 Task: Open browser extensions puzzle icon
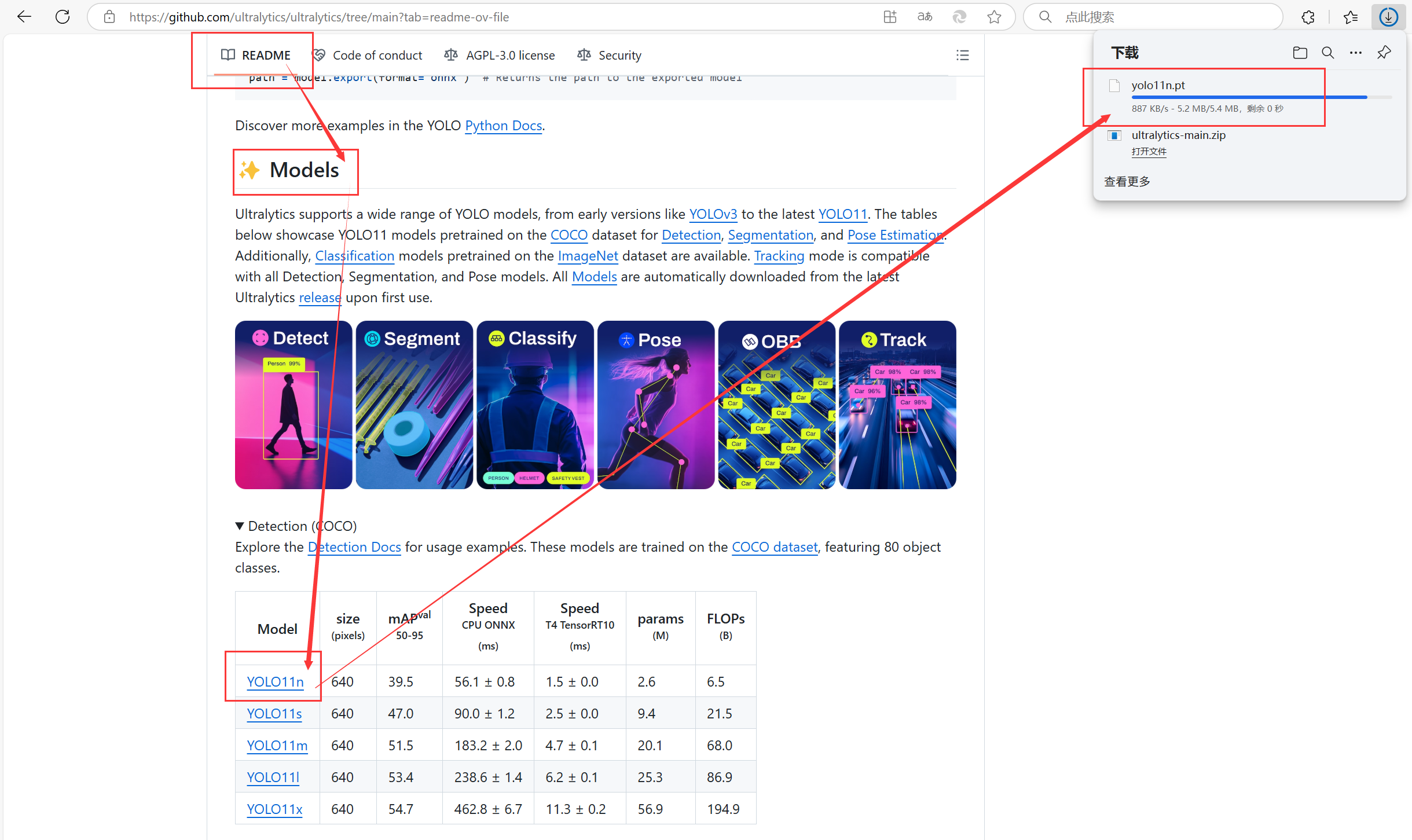[x=1308, y=17]
